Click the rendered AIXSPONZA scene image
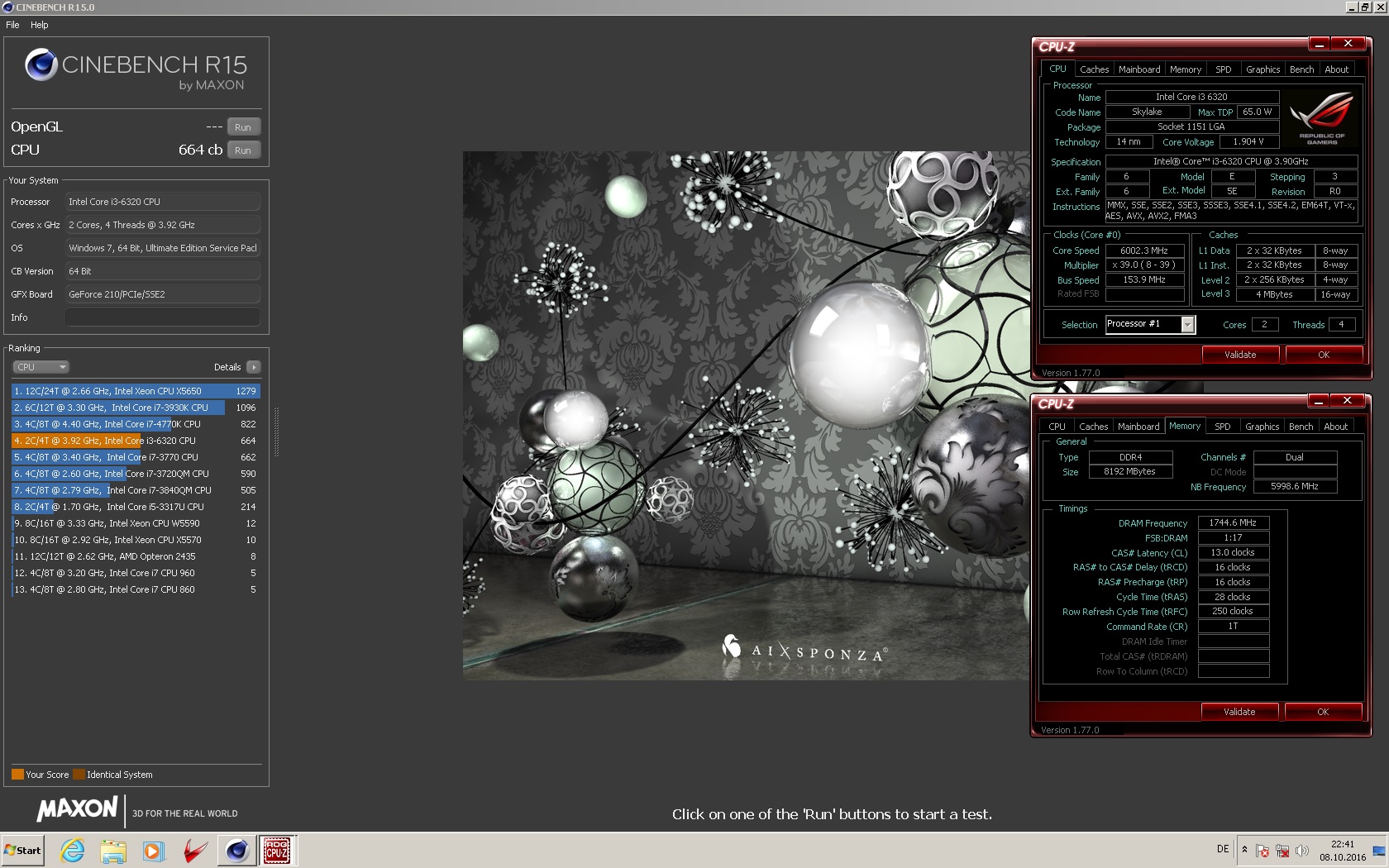Image resolution: width=1389 pixels, height=868 pixels. click(x=746, y=416)
